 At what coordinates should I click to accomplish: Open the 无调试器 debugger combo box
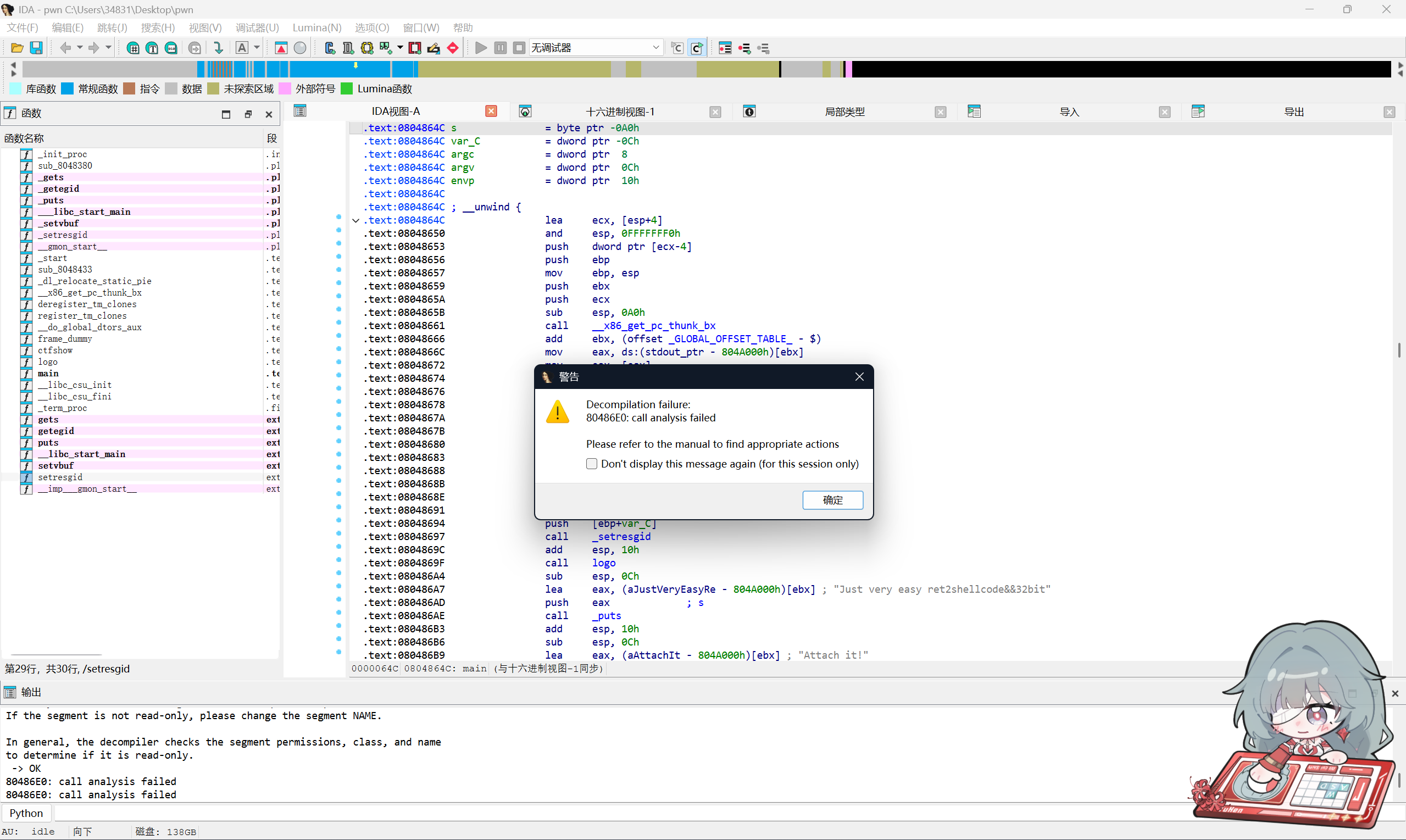tap(596, 48)
